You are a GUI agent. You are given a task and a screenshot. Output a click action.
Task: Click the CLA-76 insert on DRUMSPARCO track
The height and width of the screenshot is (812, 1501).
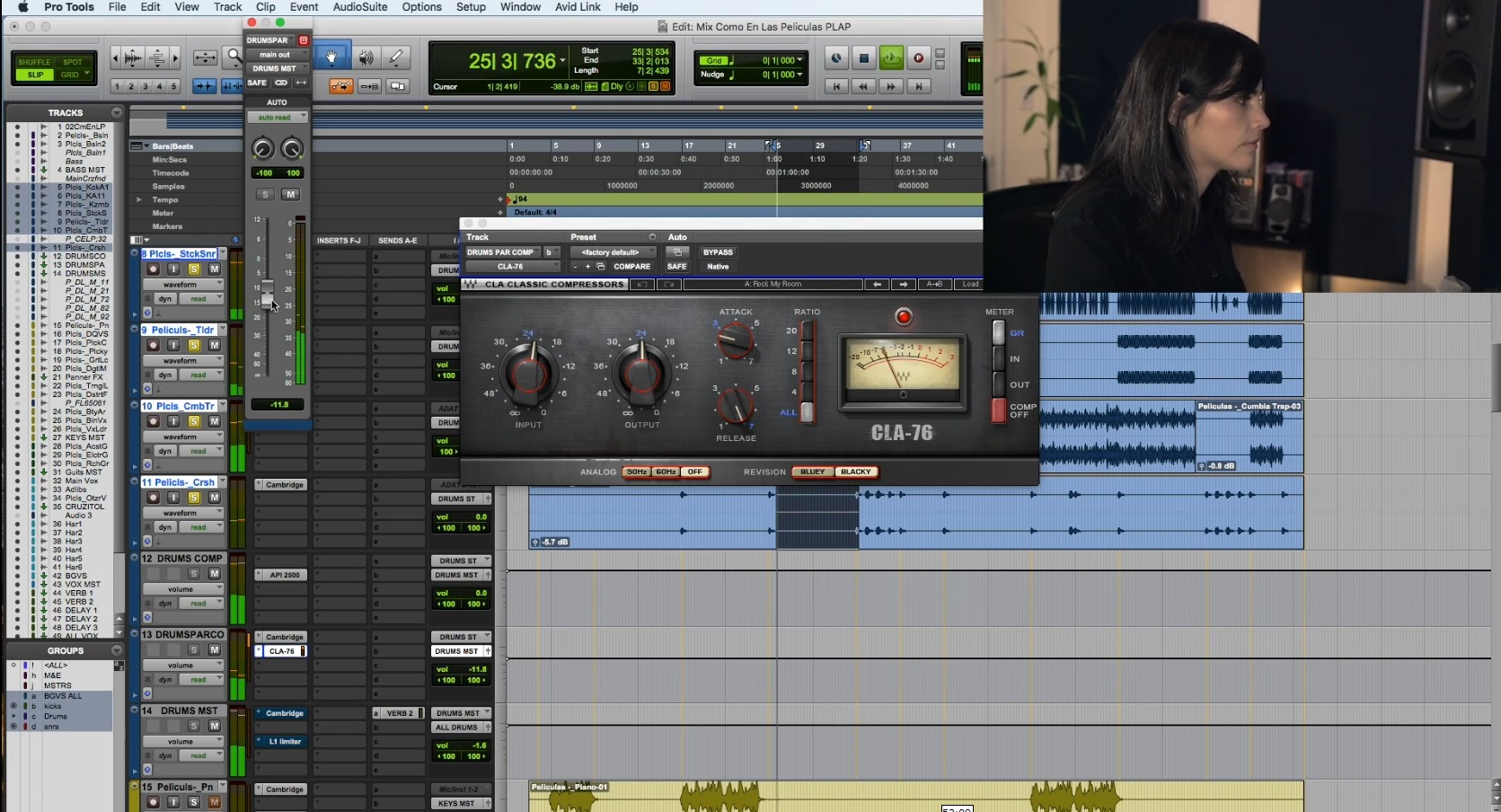click(x=282, y=651)
